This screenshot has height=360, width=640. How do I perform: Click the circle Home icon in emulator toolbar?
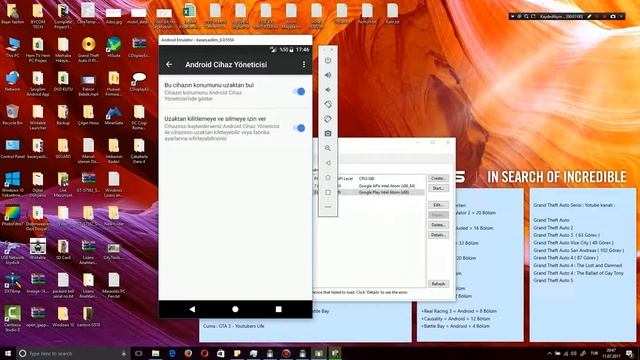tap(328, 178)
